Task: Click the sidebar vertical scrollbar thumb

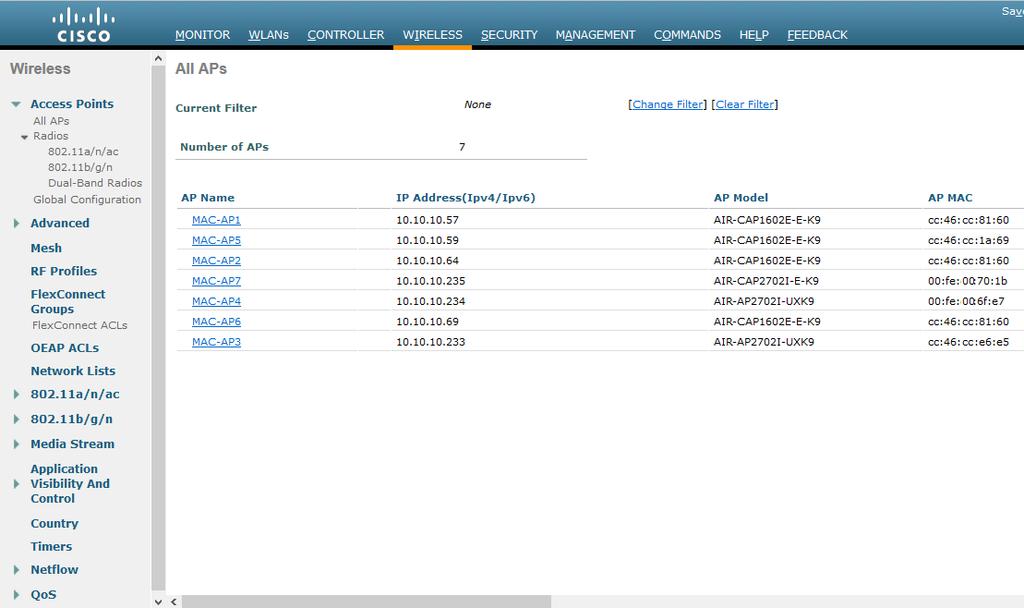Action: tap(157, 327)
